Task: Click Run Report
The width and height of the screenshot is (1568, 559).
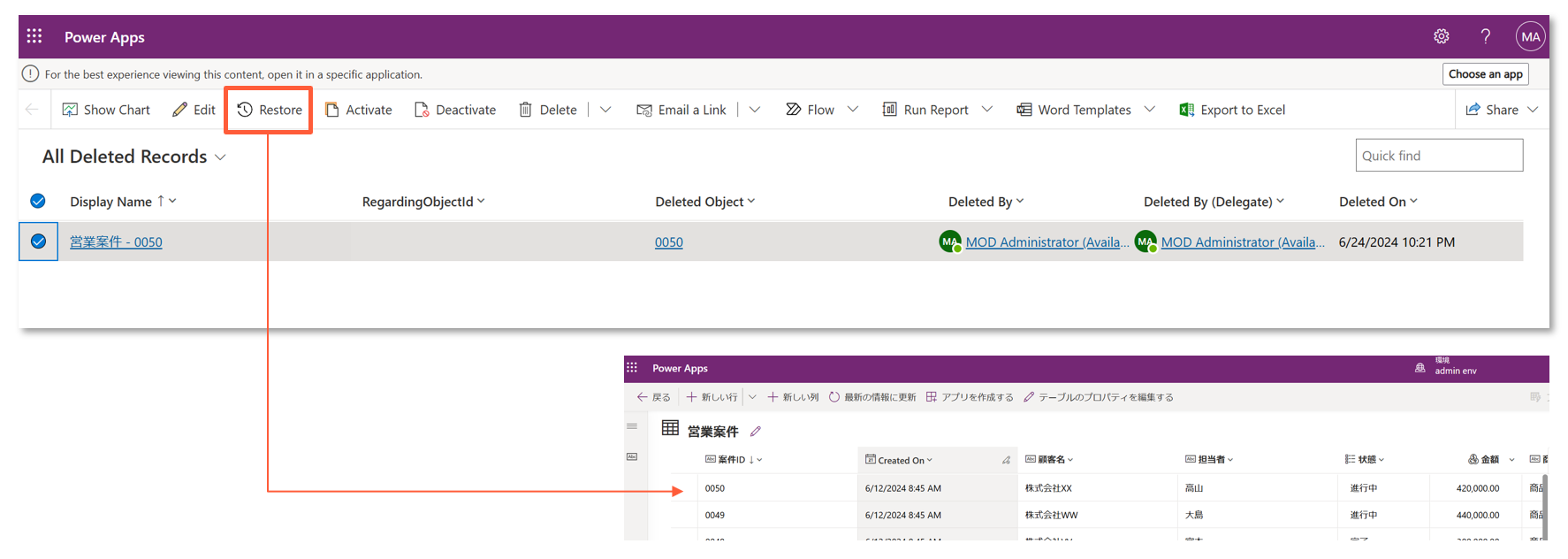Action: pos(925,110)
